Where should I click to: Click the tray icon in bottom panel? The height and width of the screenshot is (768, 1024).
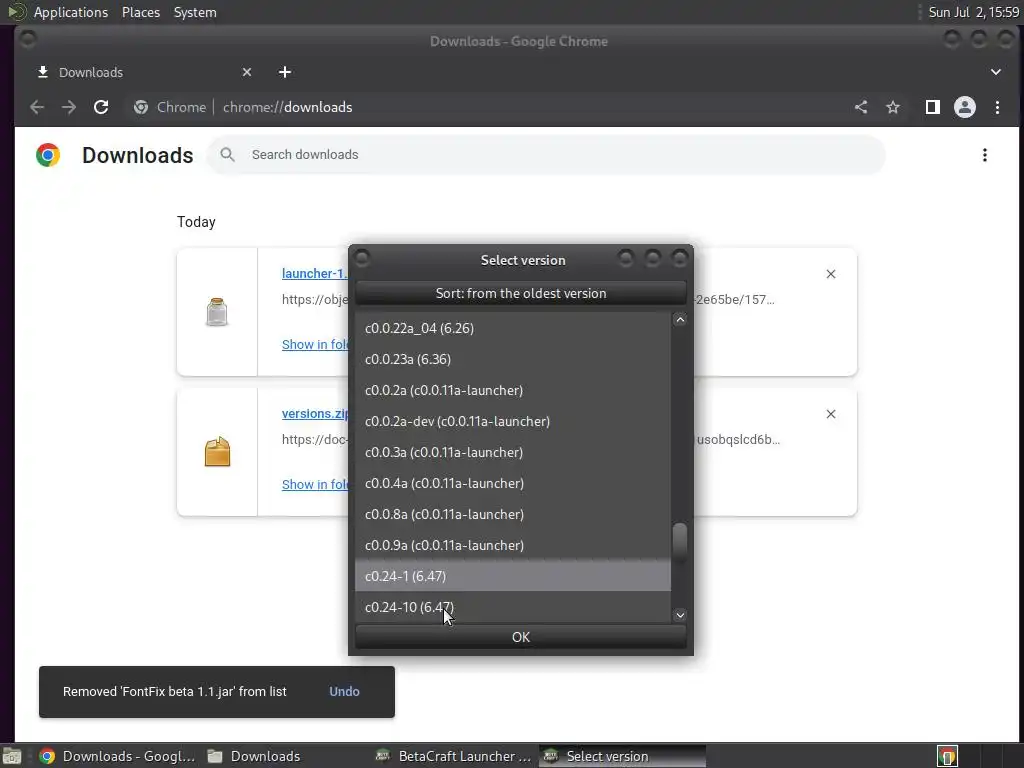pyautogui.click(x=947, y=756)
